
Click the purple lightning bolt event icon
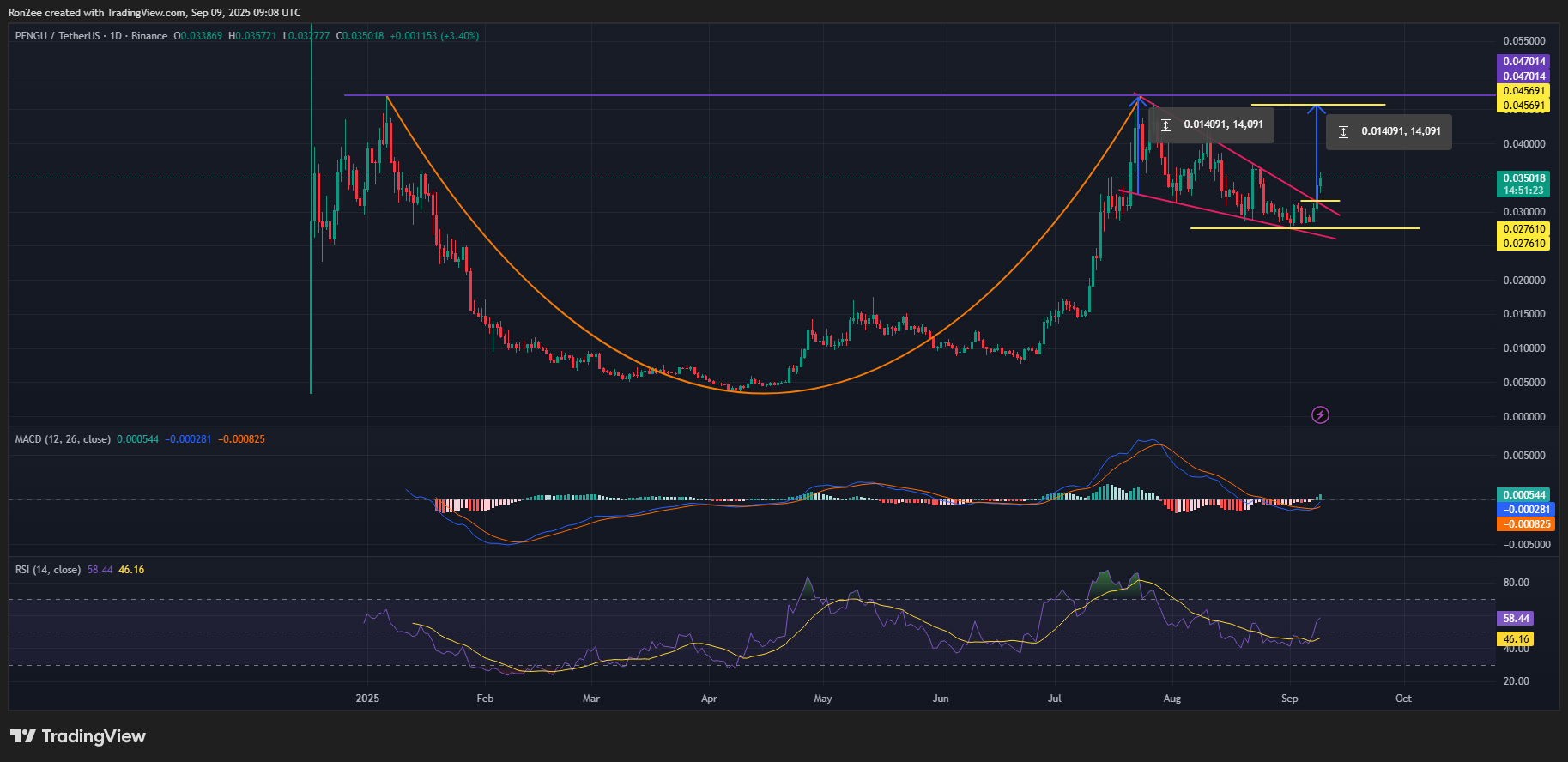1320,415
